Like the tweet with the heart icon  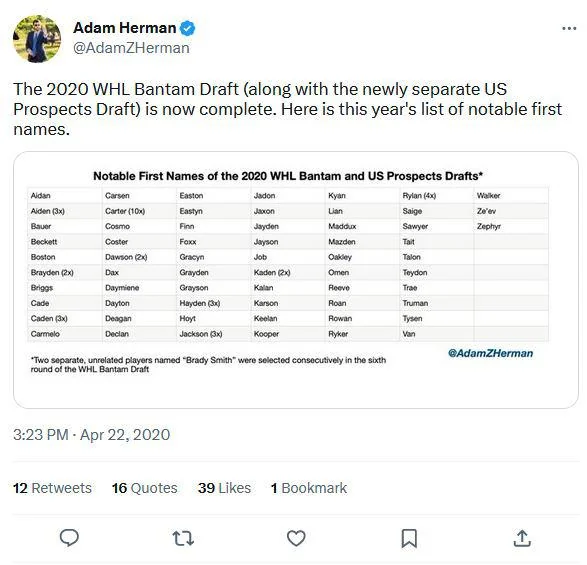pos(296,538)
